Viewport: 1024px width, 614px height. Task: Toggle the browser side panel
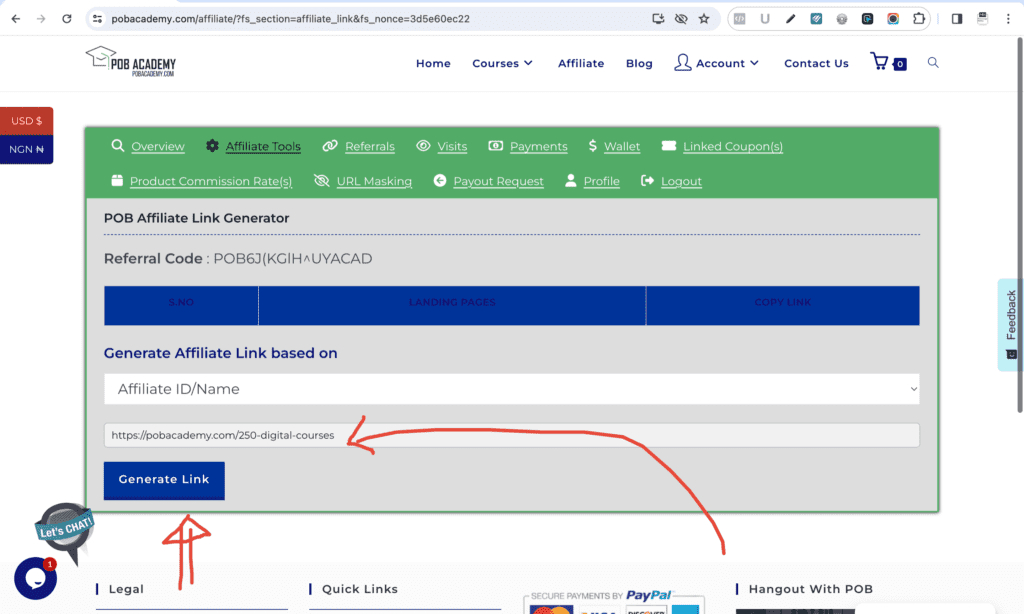957,19
